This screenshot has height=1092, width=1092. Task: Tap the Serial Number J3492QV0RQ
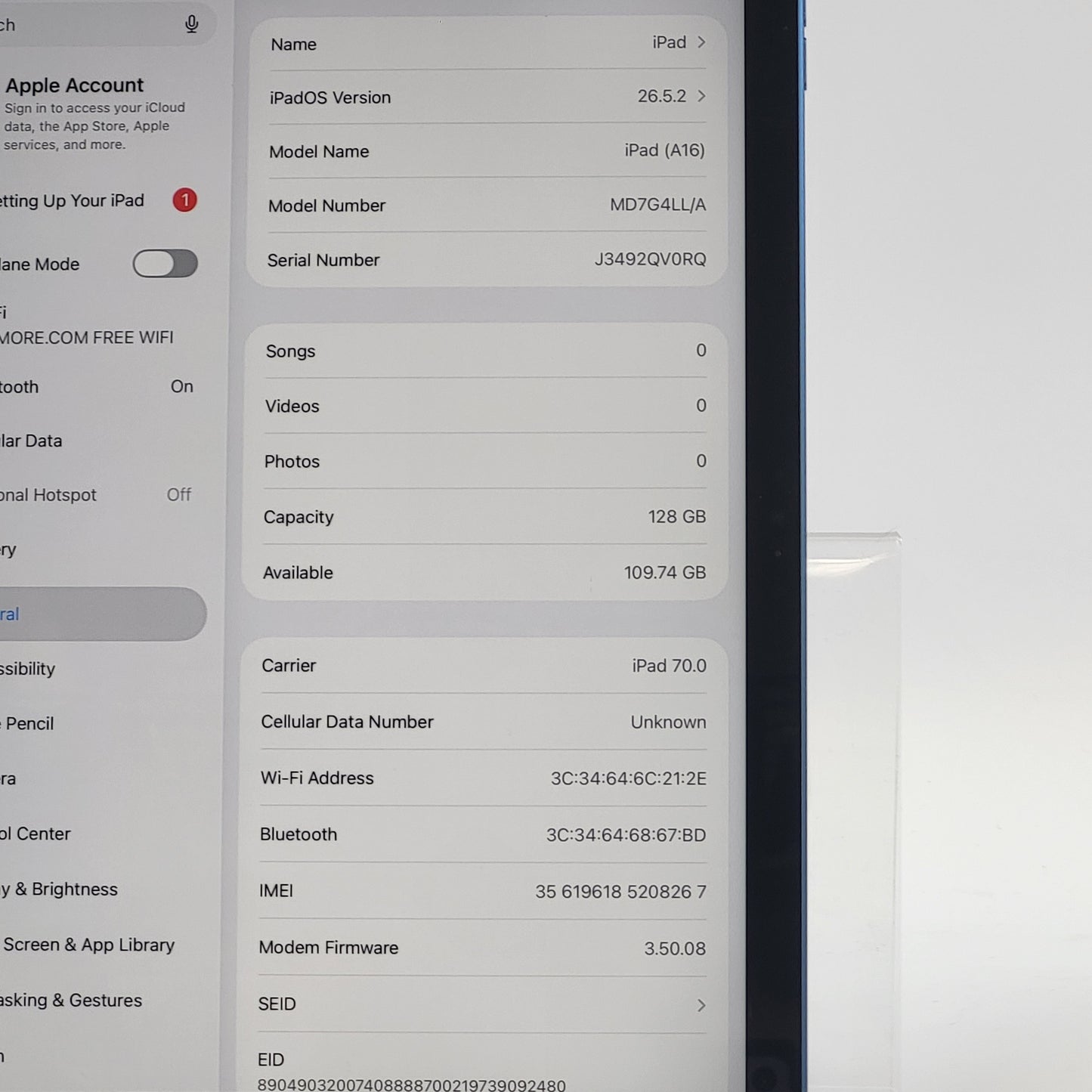click(650, 259)
